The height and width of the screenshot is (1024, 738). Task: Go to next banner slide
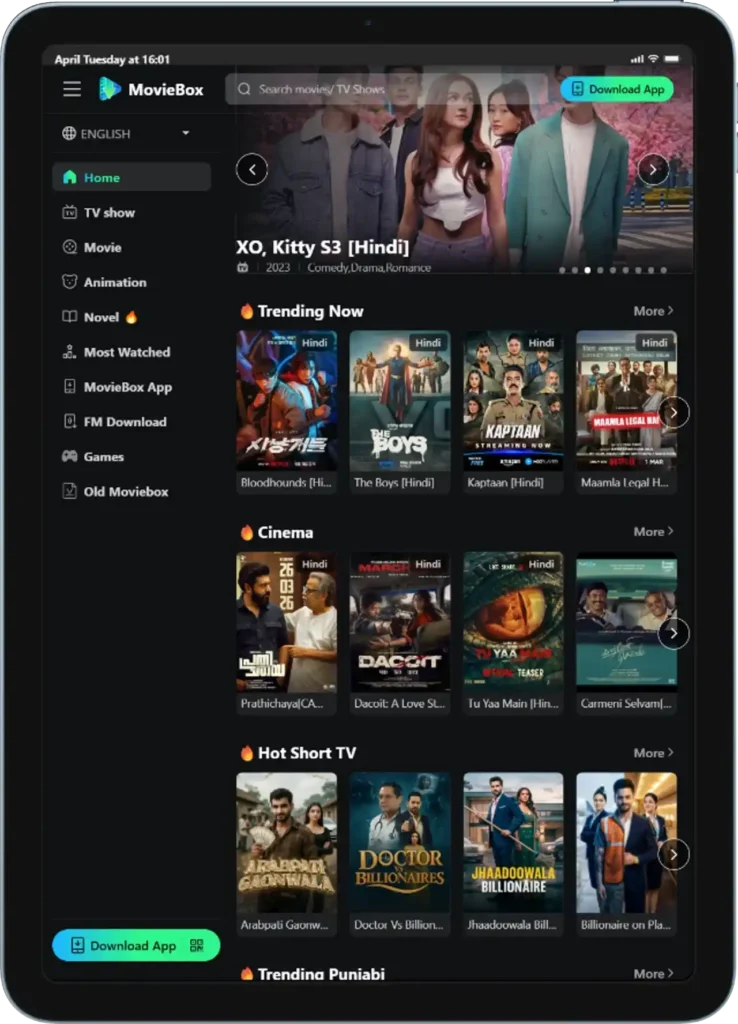[652, 170]
